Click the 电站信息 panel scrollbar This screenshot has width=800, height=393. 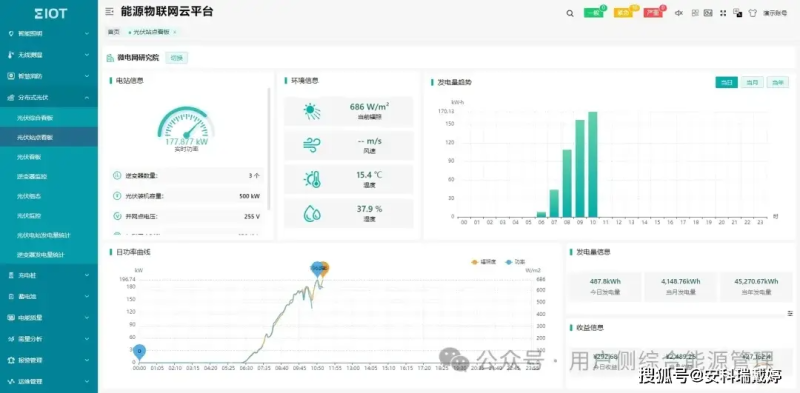pyautogui.click(x=269, y=148)
